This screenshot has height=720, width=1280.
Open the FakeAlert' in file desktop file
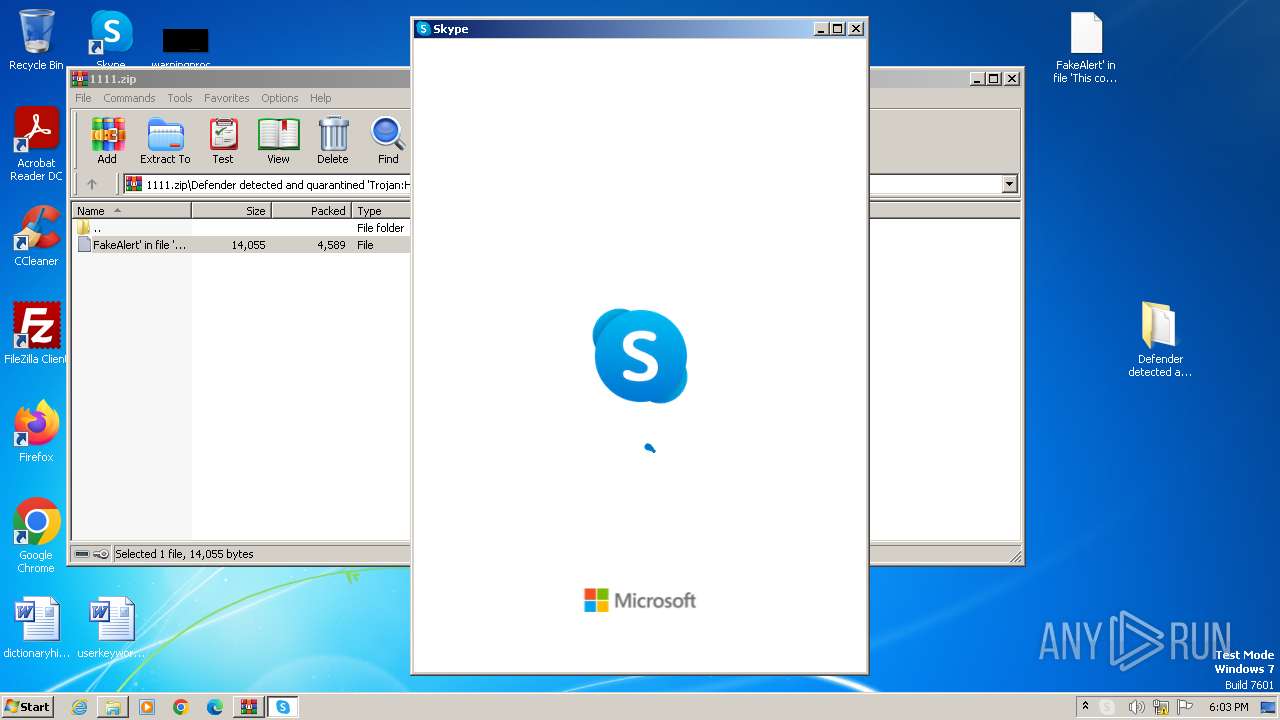(x=1085, y=47)
